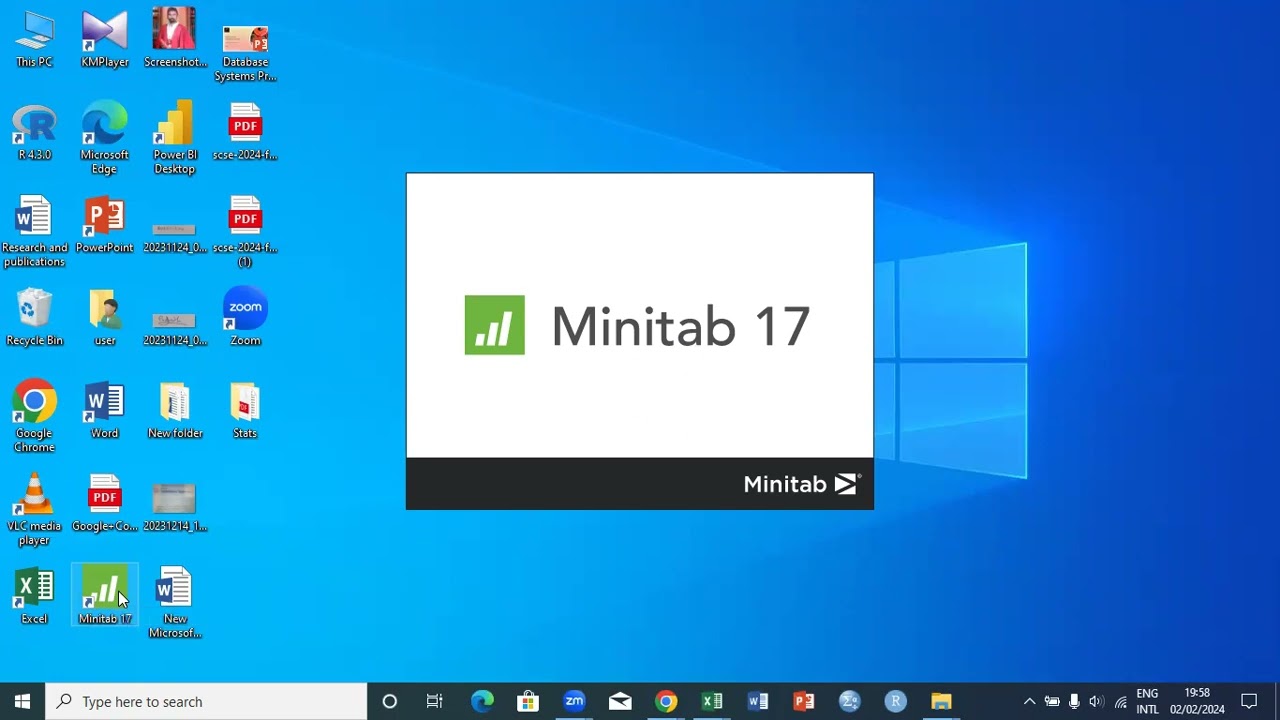Open the clock and calendar flyout
Image resolution: width=1280 pixels, height=720 pixels.
tap(1197, 701)
